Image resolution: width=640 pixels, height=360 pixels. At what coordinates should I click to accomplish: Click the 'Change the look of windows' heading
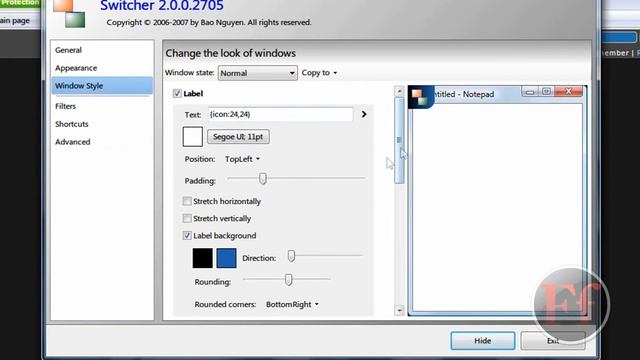[x=231, y=53]
